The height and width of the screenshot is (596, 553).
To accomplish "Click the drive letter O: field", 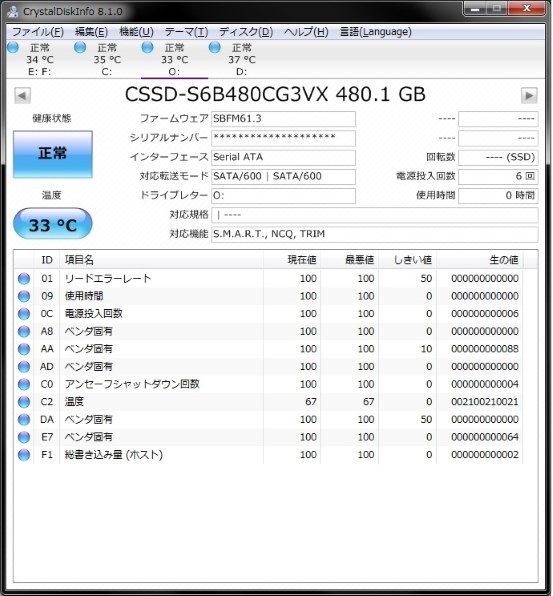I will pyautogui.click(x=283, y=196).
